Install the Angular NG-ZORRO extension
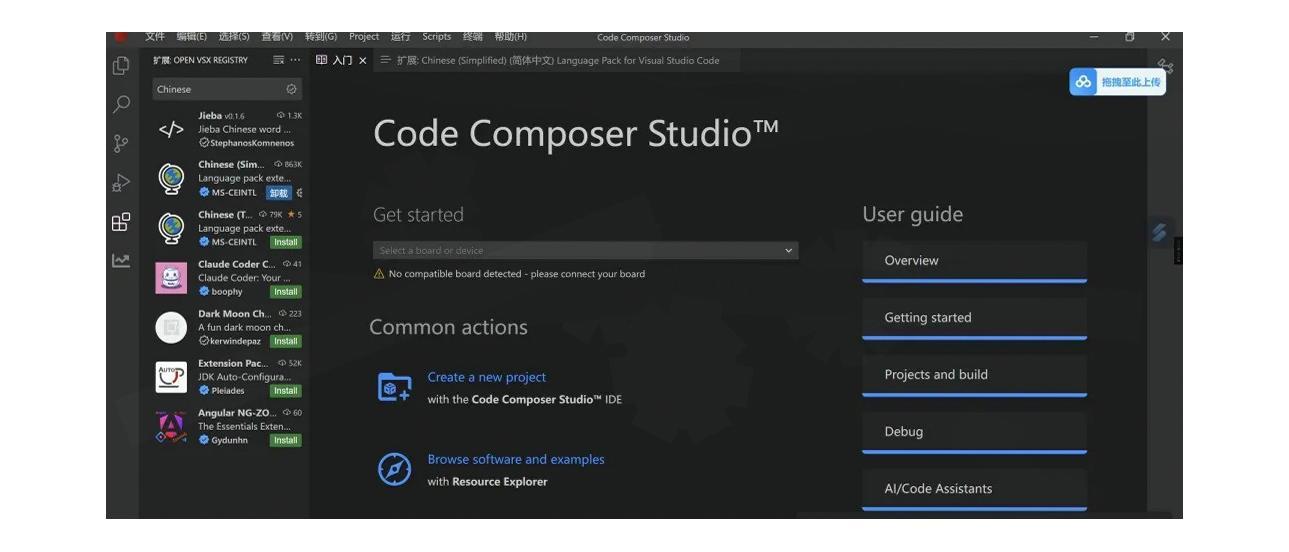This screenshot has height=552, width=1289. point(286,440)
